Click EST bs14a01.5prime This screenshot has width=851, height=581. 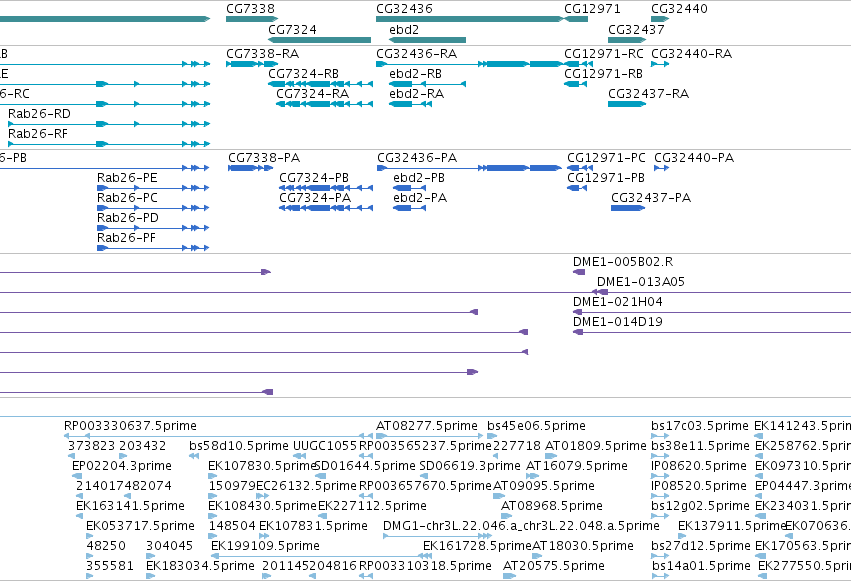pos(701,566)
